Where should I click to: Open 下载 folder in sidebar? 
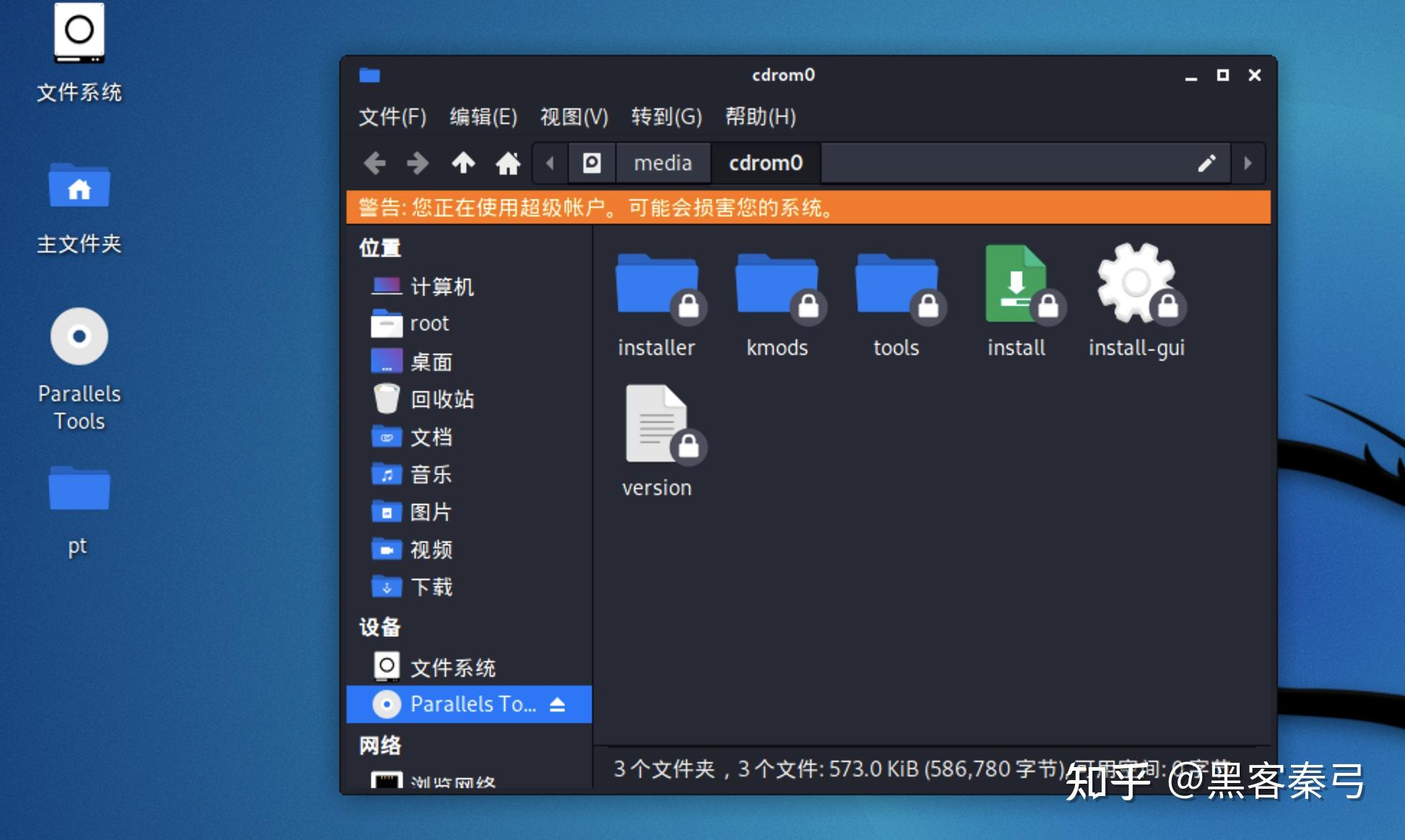click(432, 587)
